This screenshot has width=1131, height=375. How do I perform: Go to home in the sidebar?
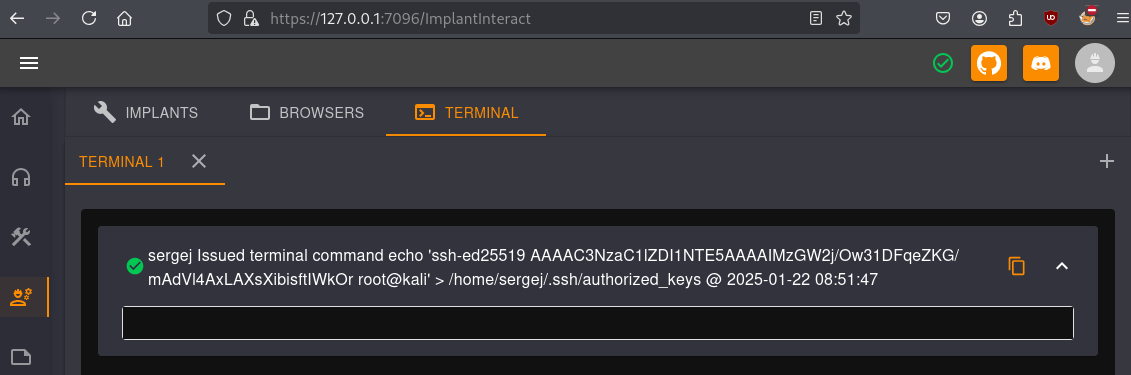coord(21,116)
